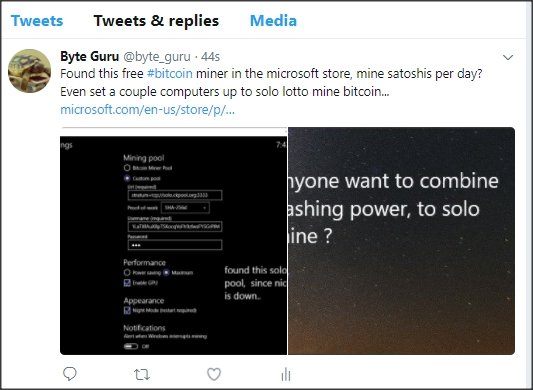Like the tweet with the heart icon
533x390 pixels.
(214, 374)
